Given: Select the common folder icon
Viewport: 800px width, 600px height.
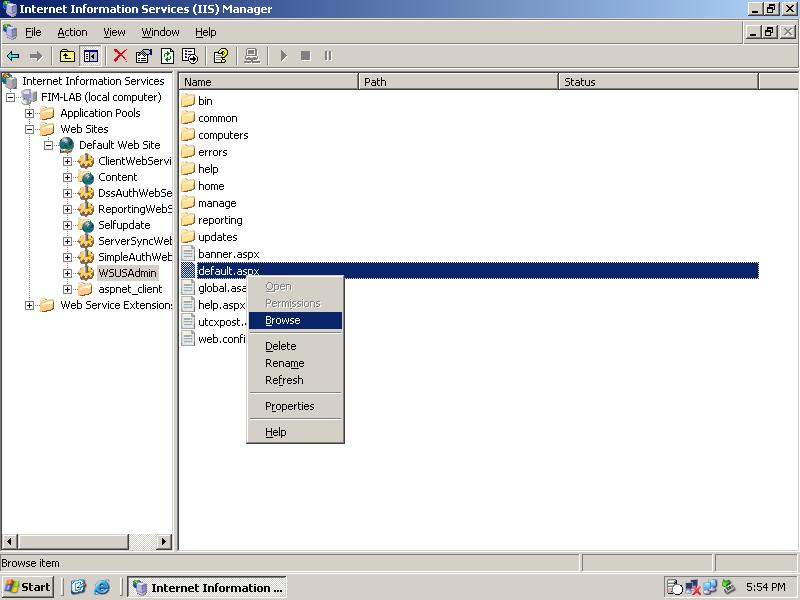Looking at the screenshot, I should coord(188,118).
